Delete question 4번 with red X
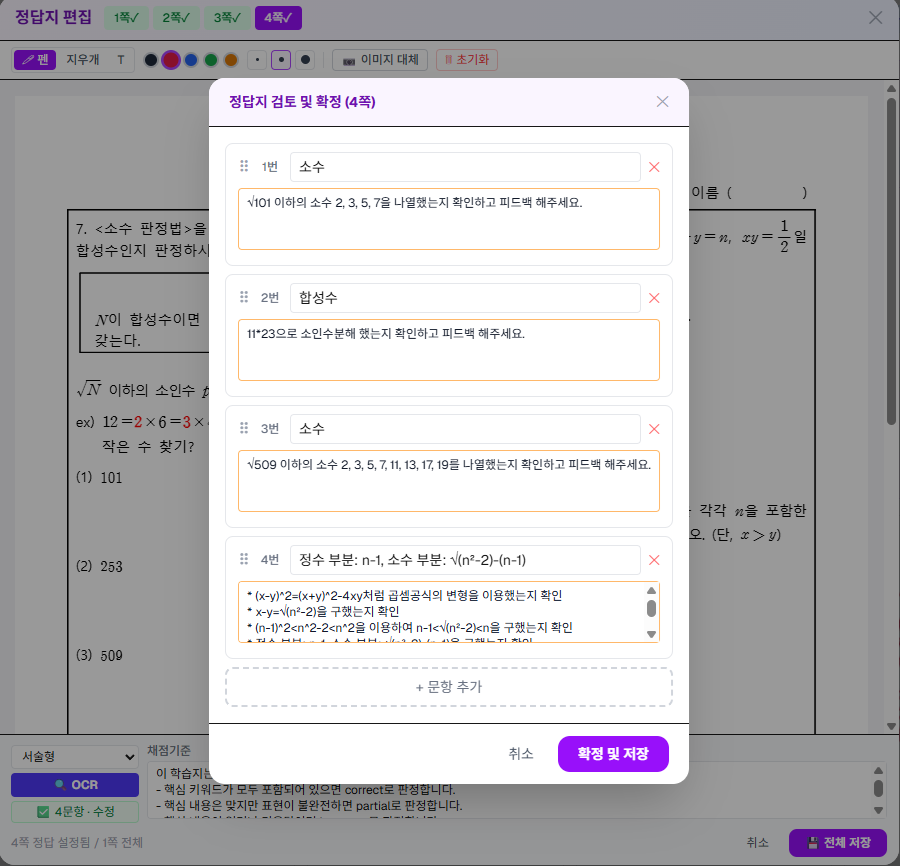The image size is (900, 866). click(654, 560)
